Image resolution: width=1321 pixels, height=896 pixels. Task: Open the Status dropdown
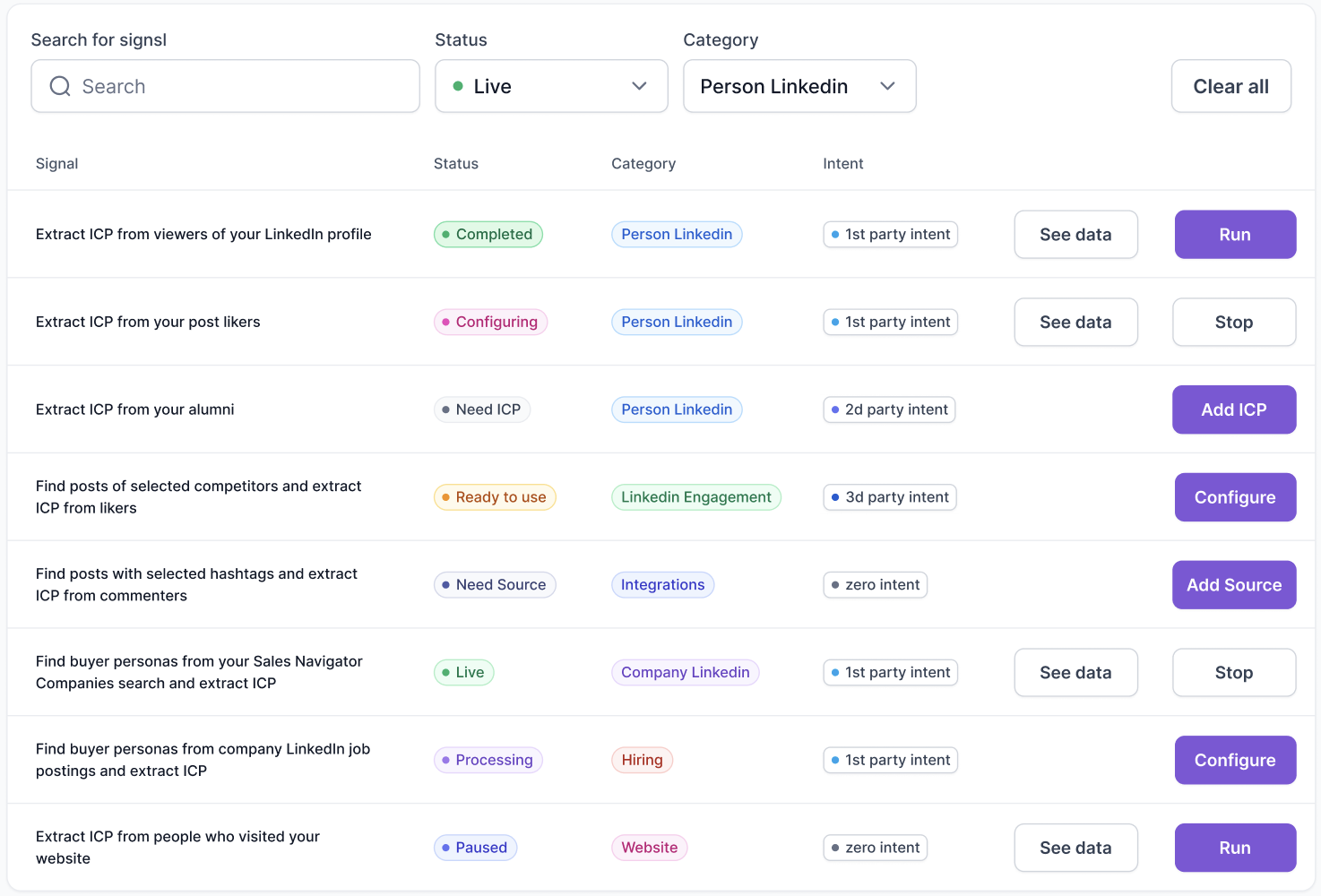tap(550, 86)
